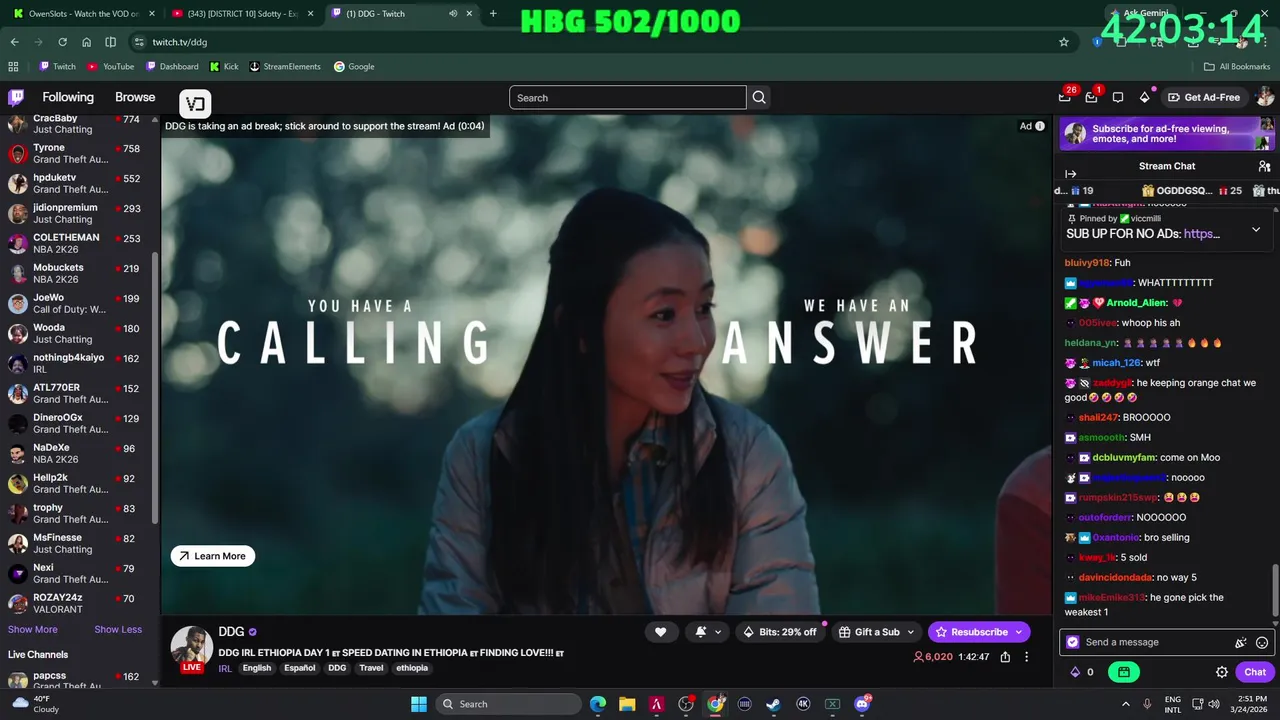Open the link in pinned chat message
The height and width of the screenshot is (720, 1280).
click(x=1201, y=234)
